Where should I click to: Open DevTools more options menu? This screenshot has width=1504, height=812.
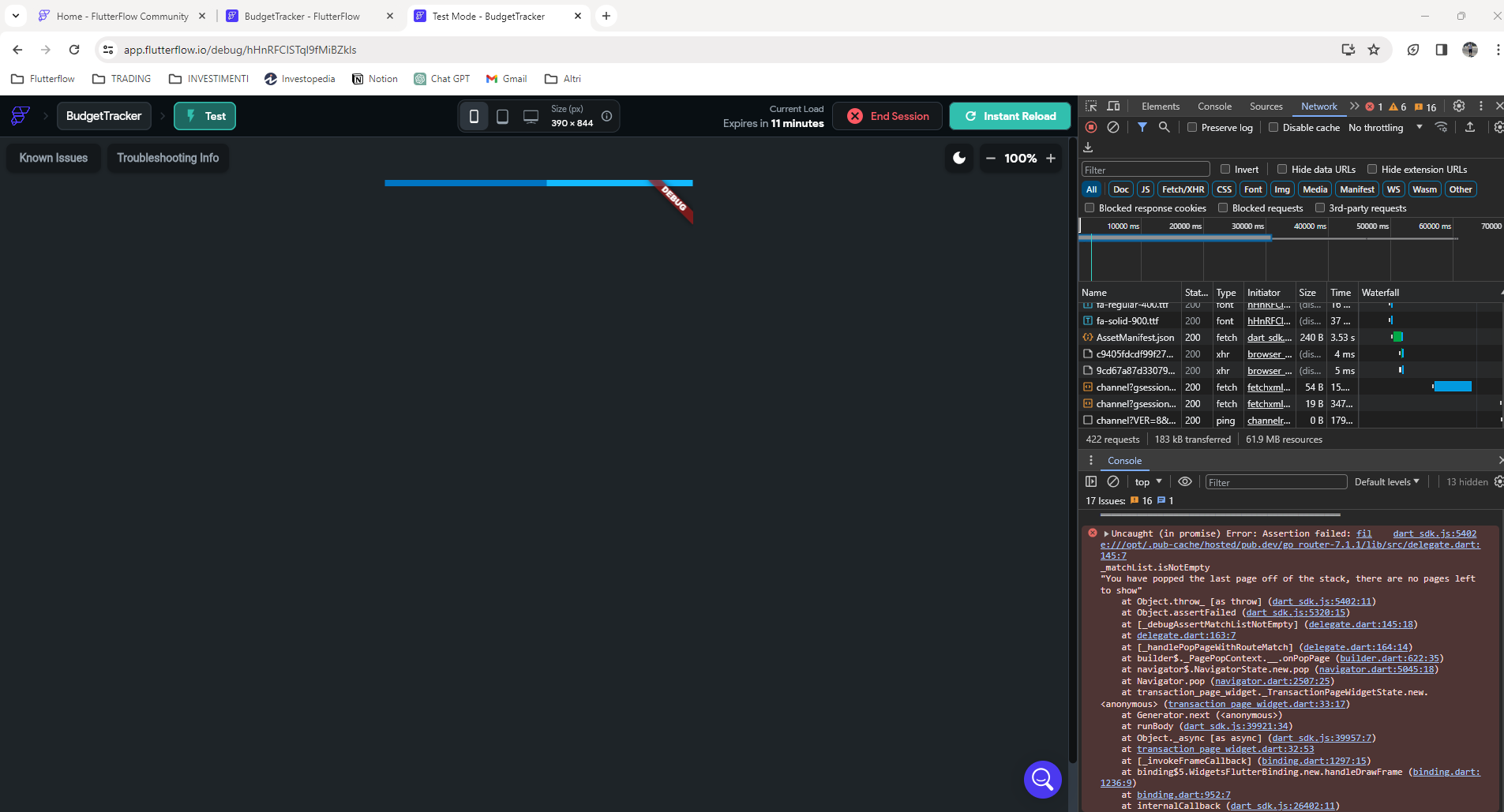1480,106
